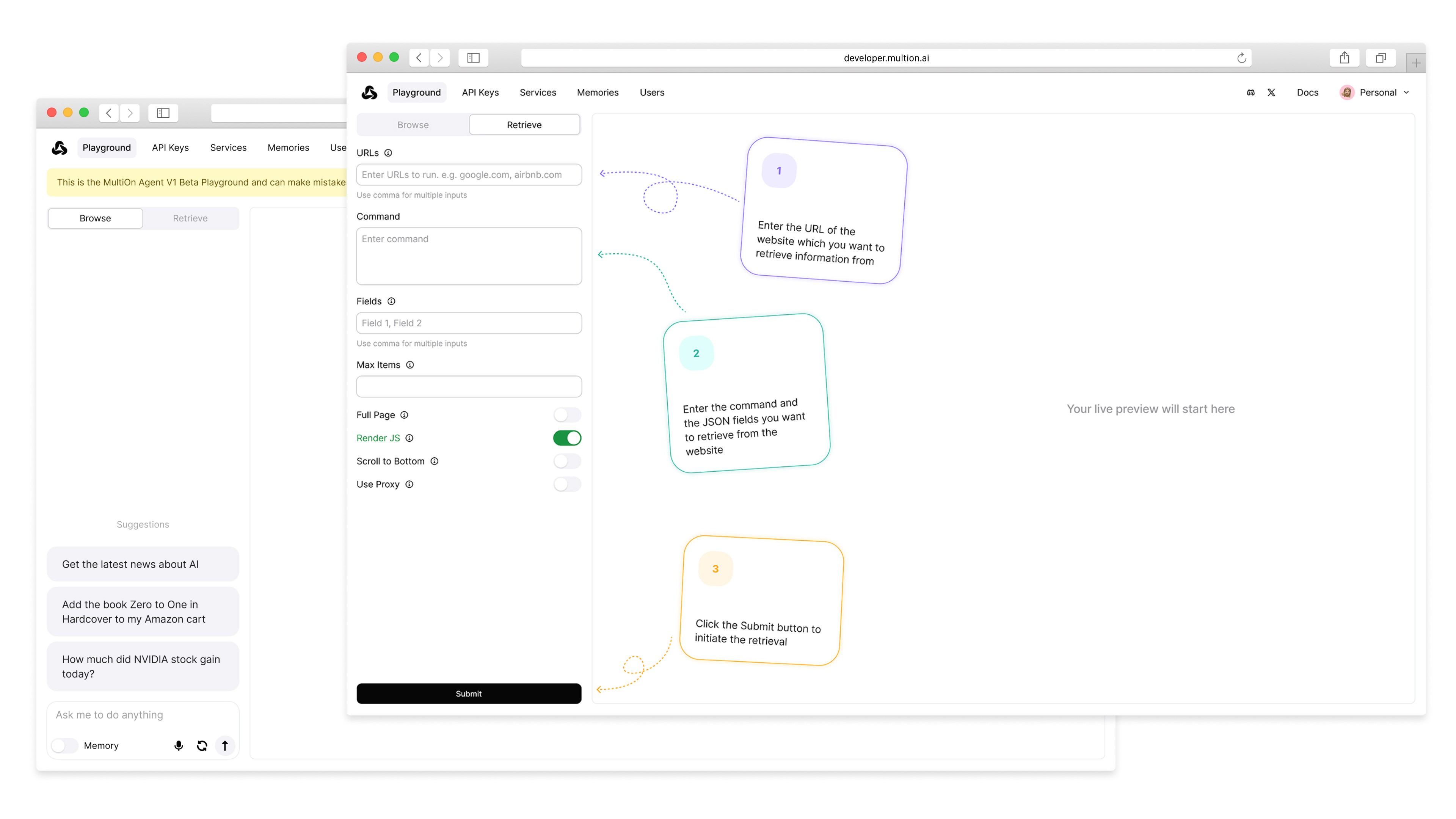Toggle the browser sidebar icon

(473, 57)
